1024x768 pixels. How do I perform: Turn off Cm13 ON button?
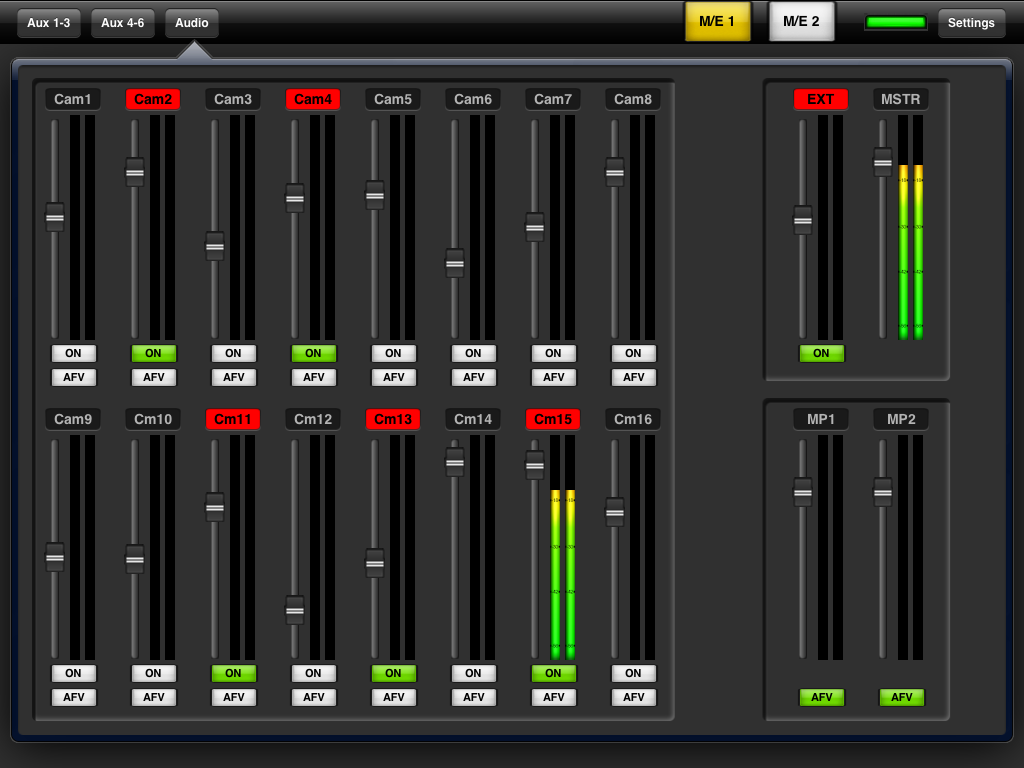tap(394, 673)
